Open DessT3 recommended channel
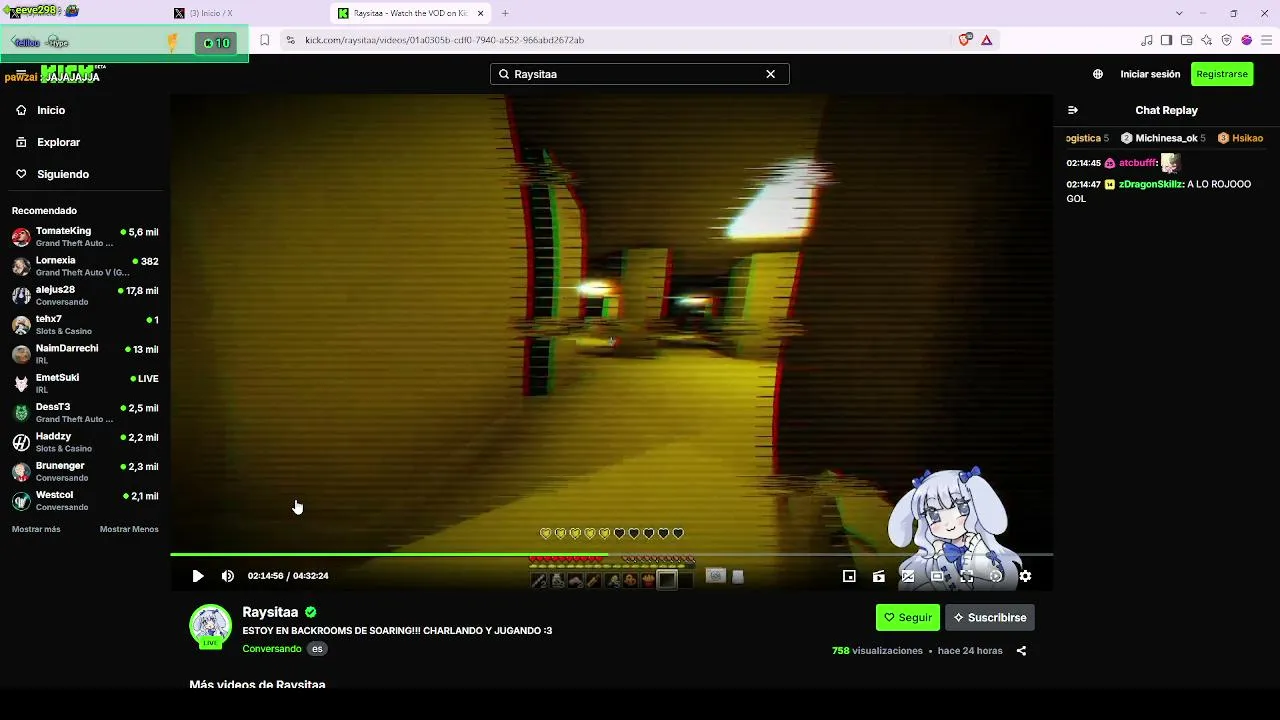Image resolution: width=1280 pixels, height=720 pixels. pos(85,413)
